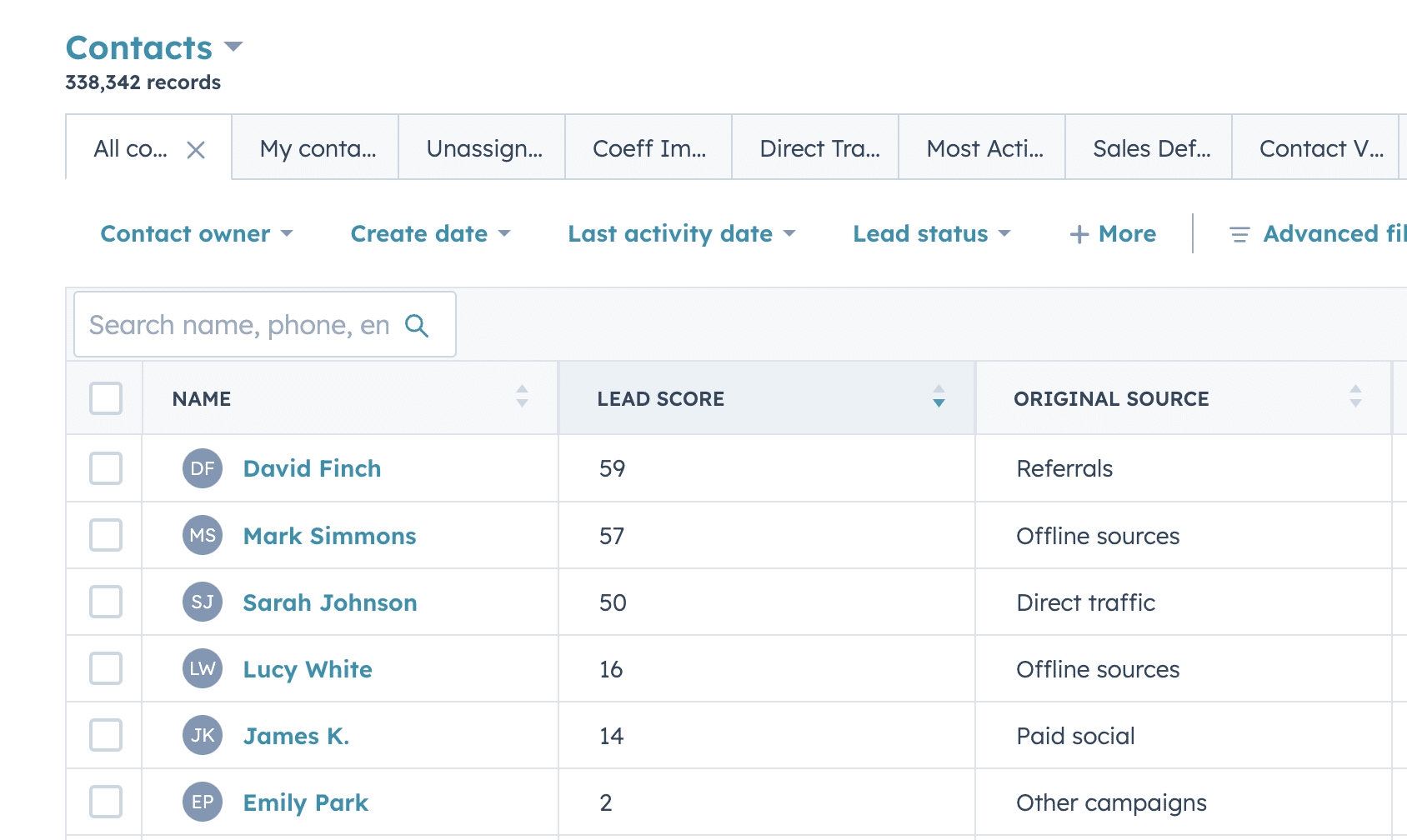Click the More filters button

coord(1113,234)
